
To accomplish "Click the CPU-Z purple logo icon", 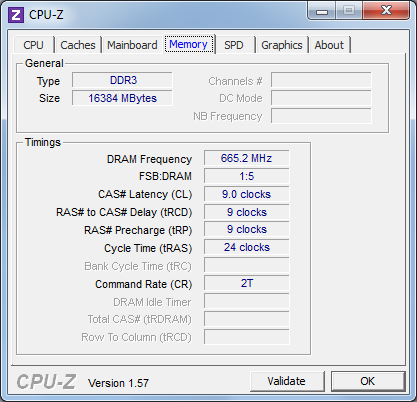I will pos(16,15).
